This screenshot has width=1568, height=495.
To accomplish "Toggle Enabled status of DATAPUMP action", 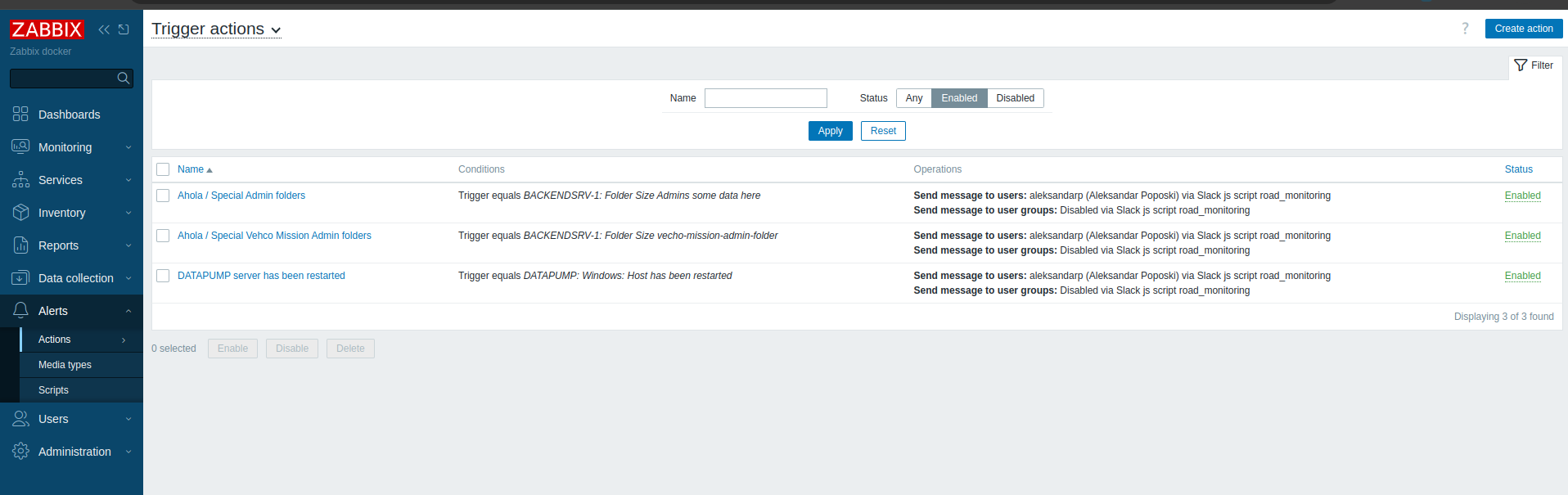I will (x=1522, y=276).
